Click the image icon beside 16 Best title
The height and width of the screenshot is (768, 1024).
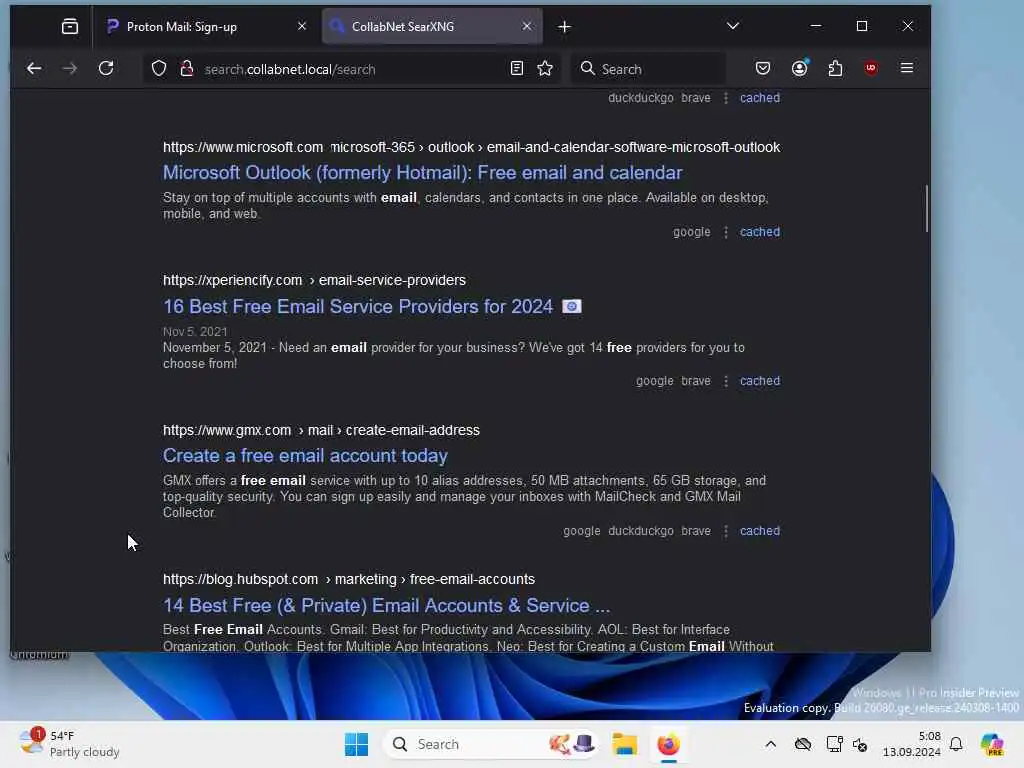click(x=571, y=306)
